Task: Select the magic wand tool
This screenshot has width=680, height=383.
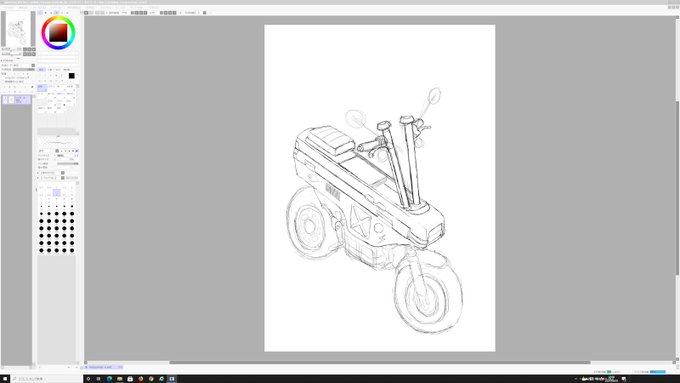Action: point(51,75)
